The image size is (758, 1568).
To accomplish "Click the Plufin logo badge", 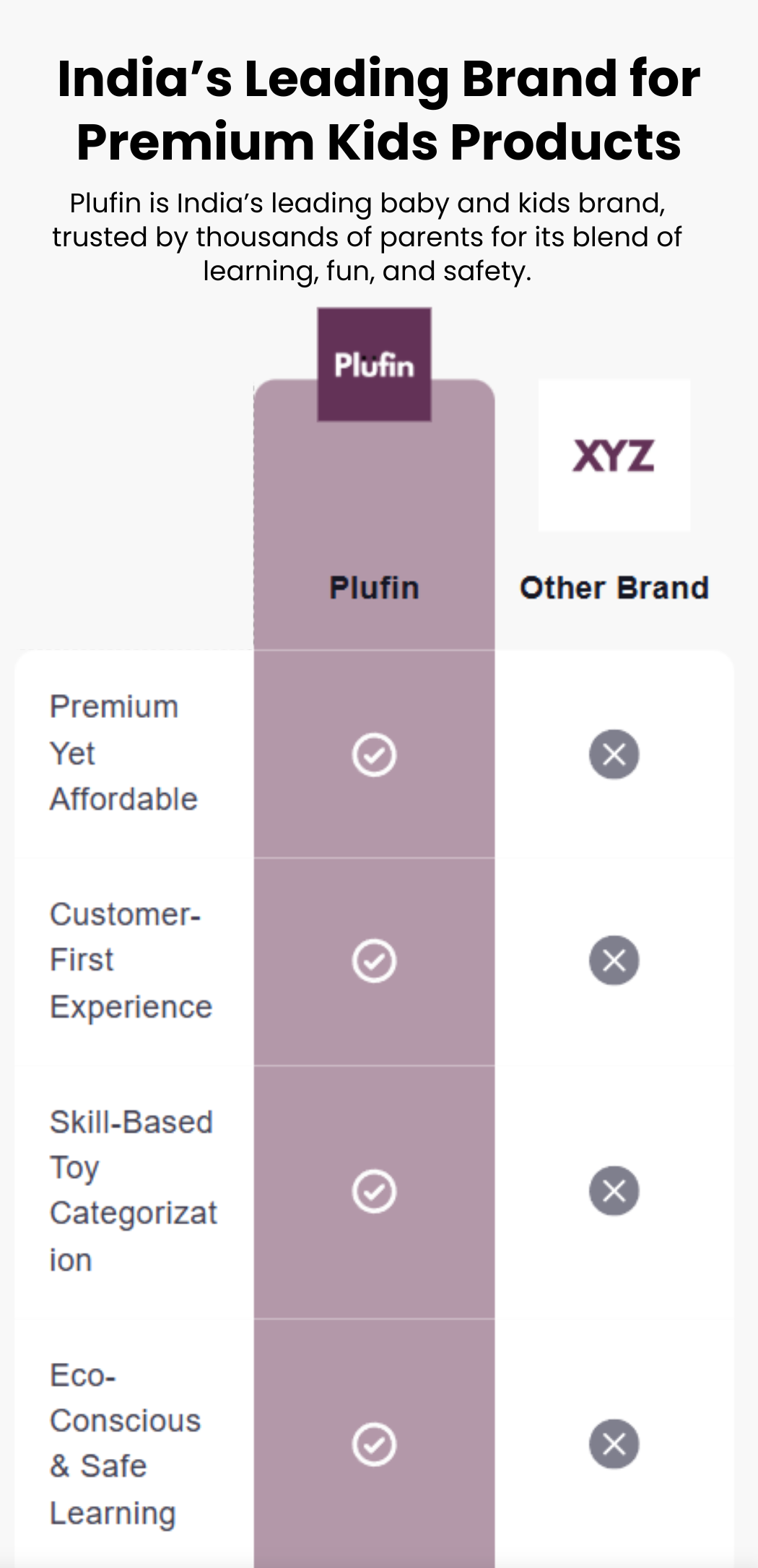I will (374, 365).
